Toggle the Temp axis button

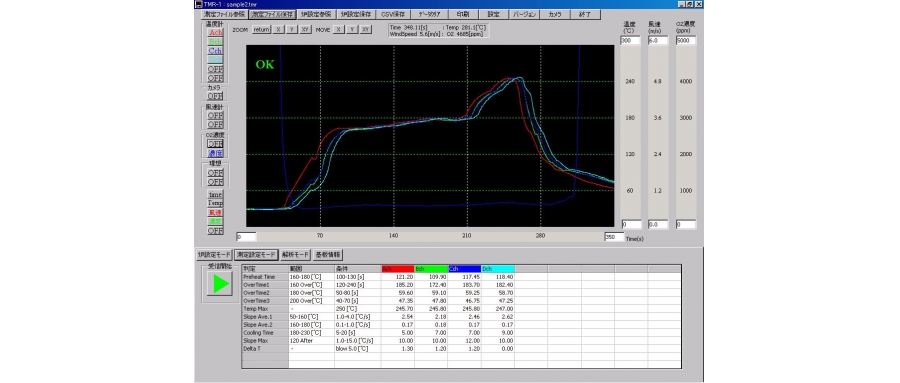coord(215,203)
